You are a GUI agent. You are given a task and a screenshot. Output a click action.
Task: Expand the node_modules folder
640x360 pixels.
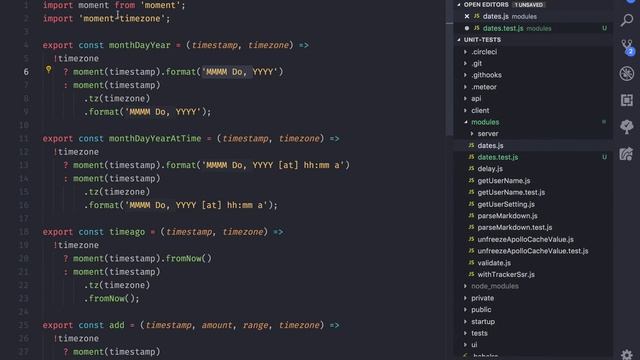(465, 286)
